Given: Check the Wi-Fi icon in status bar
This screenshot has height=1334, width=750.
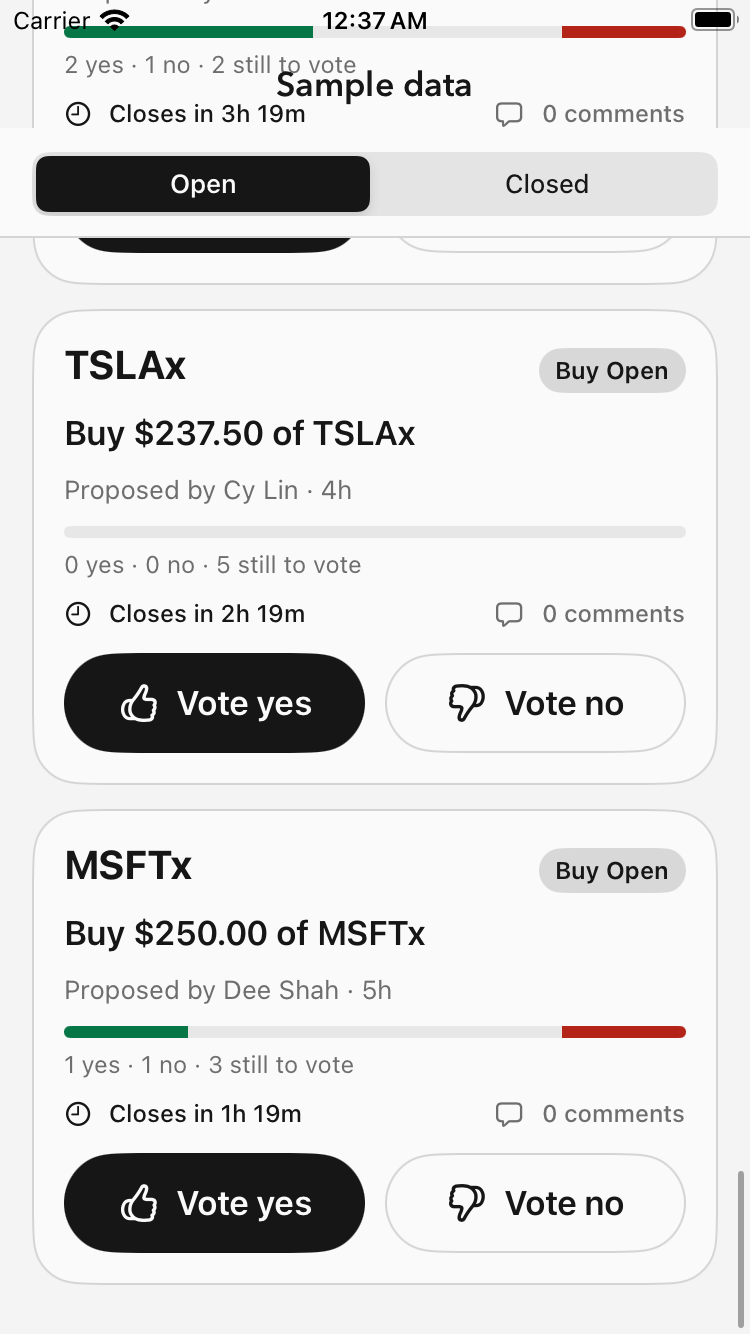Looking at the screenshot, I should click(x=116, y=19).
